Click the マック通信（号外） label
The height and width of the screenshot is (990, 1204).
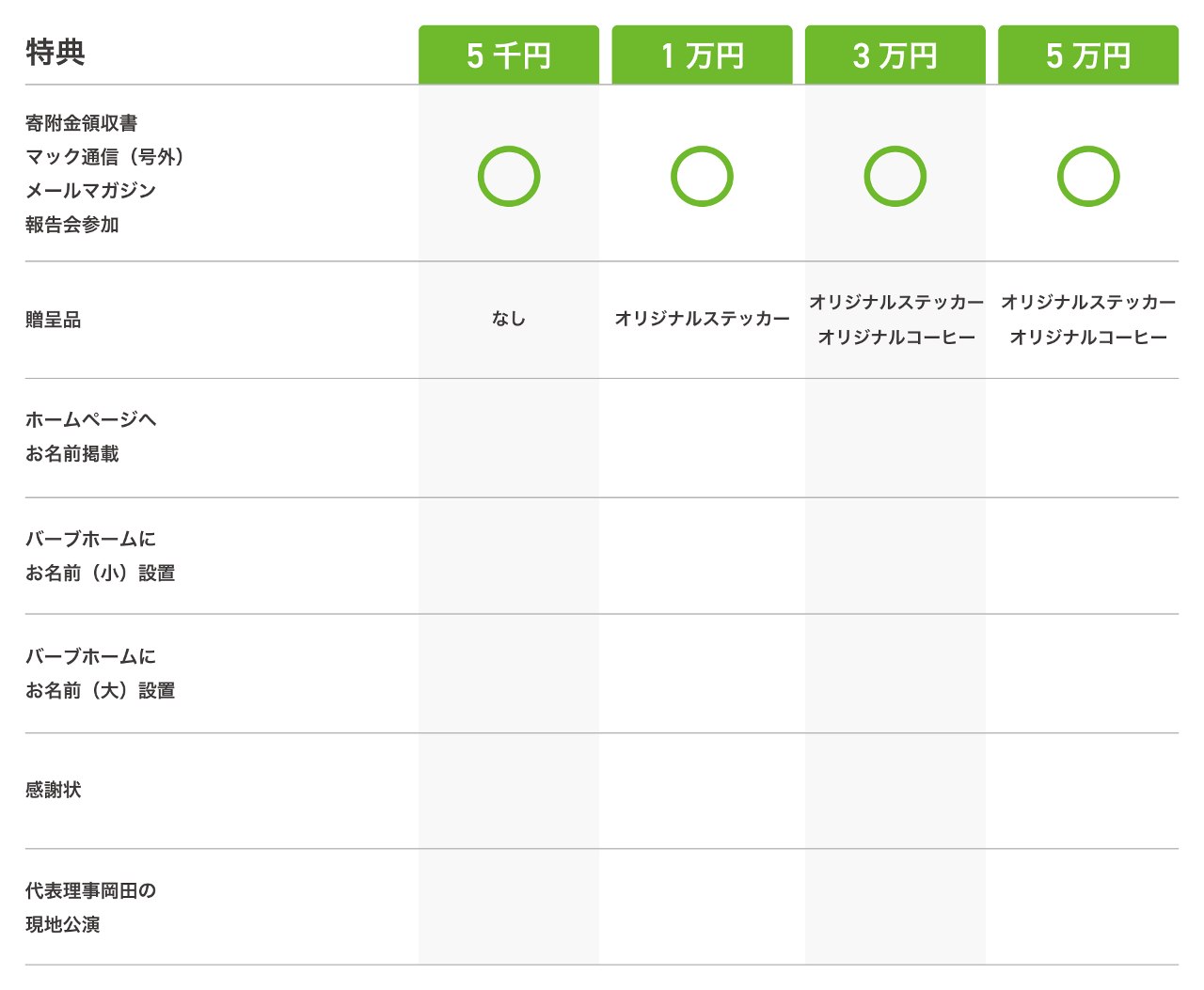tap(104, 157)
